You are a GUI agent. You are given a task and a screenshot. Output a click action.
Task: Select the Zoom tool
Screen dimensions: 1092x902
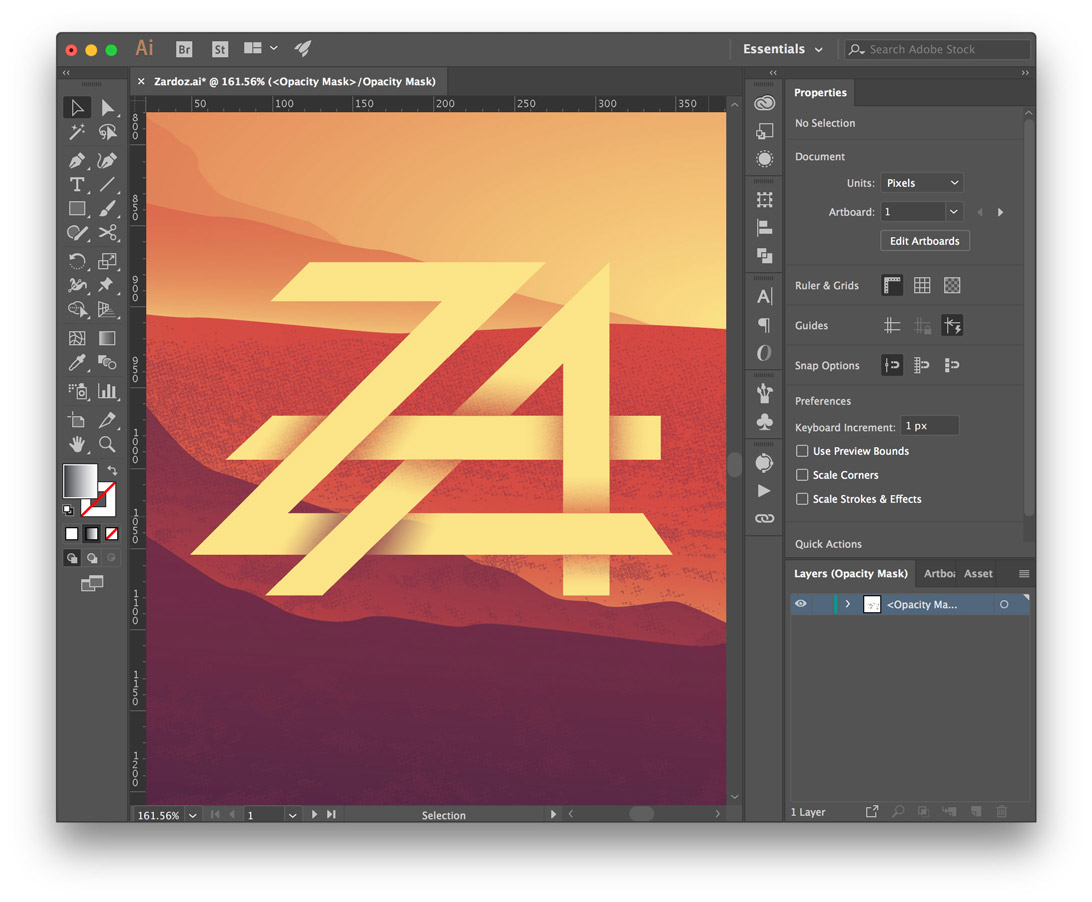pyautogui.click(x=107, y=444)
